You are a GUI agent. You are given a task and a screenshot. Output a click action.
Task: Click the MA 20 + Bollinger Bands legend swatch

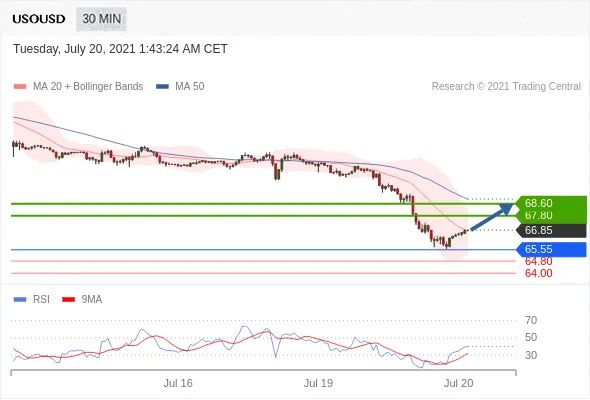(x=20, y=87)
